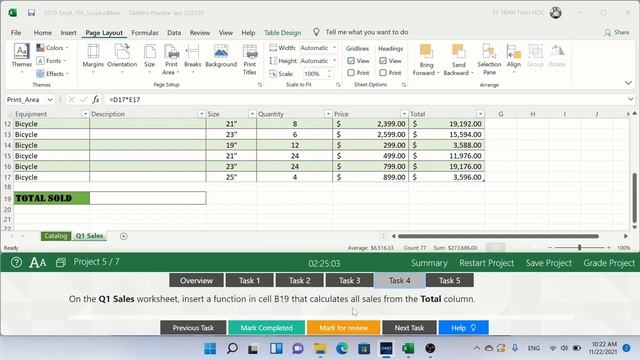Click Mark for review button

pos(343,328)
